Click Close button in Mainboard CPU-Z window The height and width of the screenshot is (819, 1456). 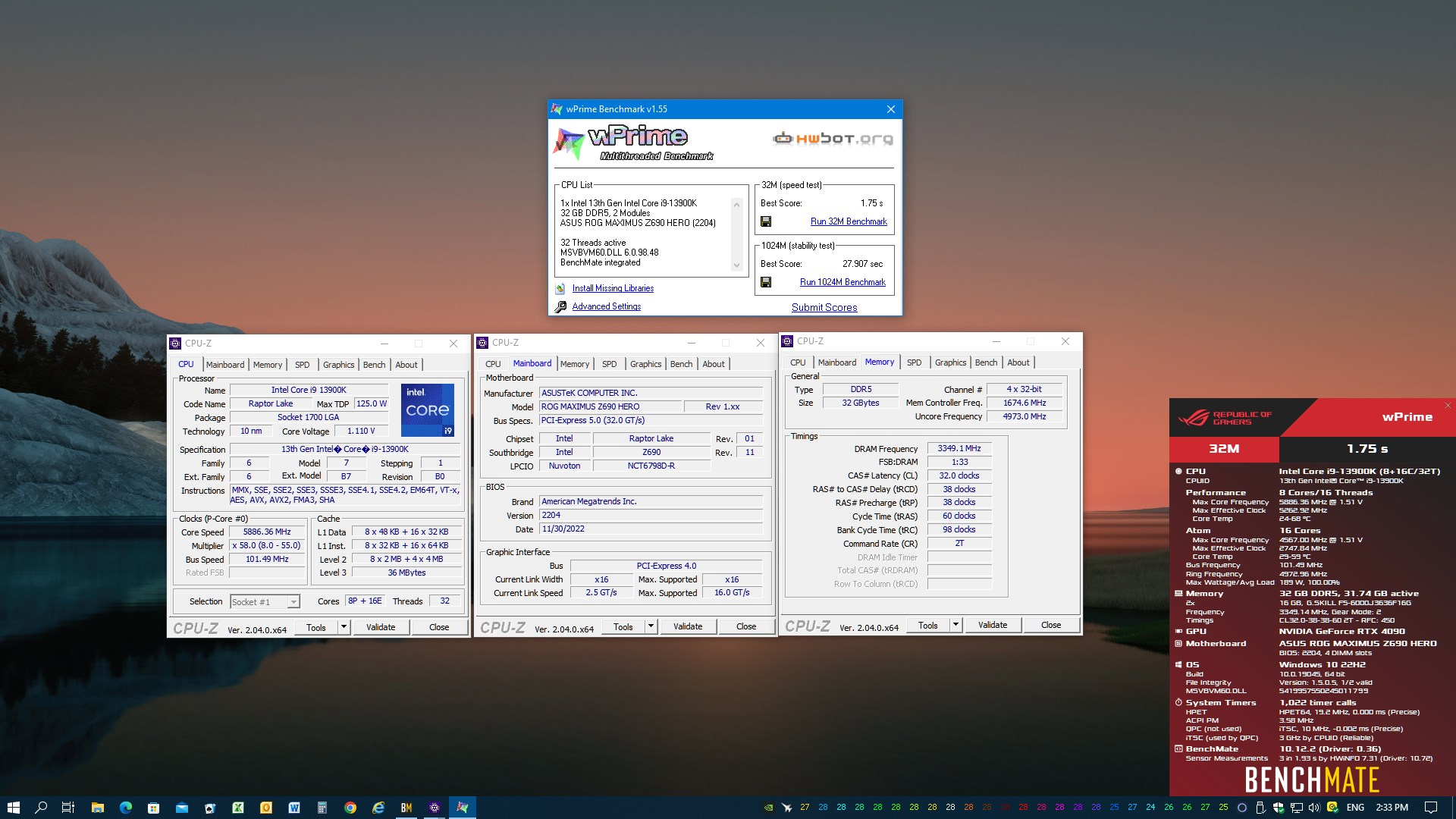(x=746, y=626)
